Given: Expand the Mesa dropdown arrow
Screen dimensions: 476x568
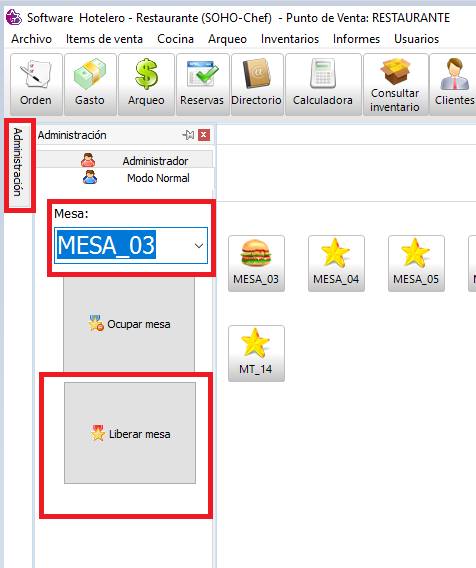Looking at the screenshot, I should pyautogui.click(x=199, y=246).
